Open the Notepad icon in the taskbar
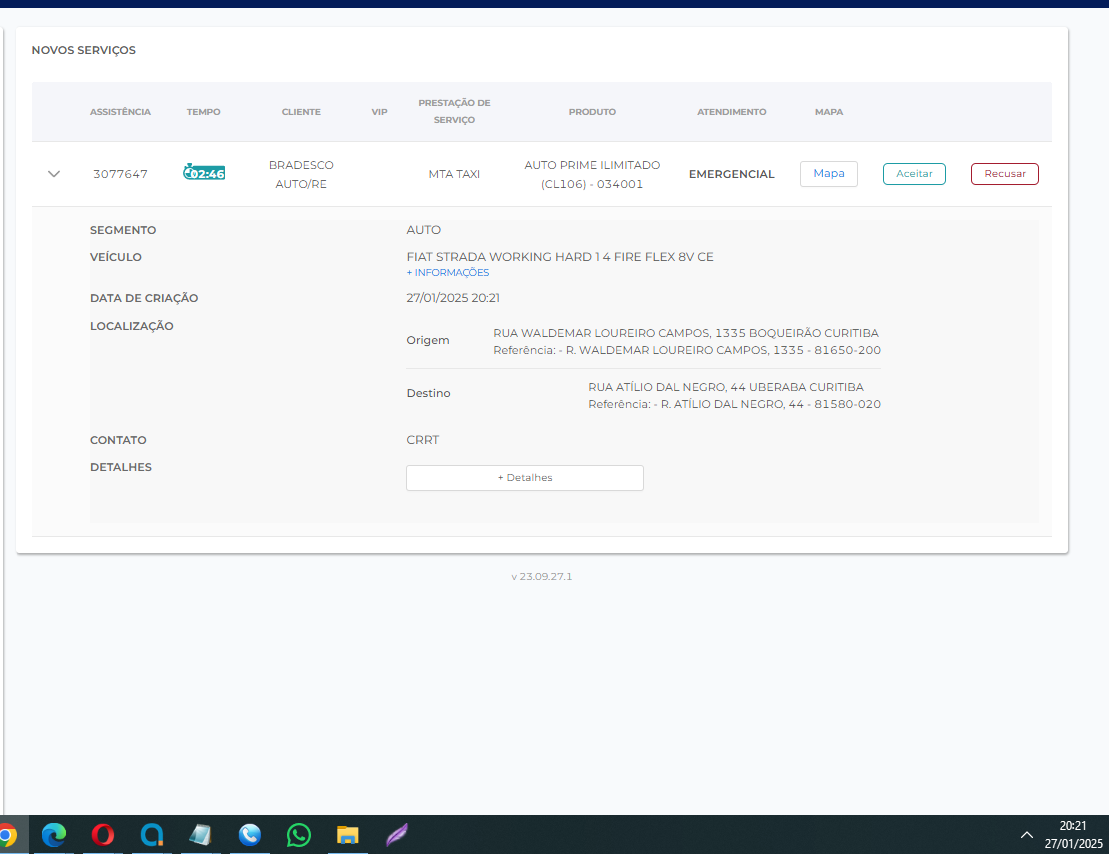The image size is (1109, 854). [x=200, y=835]
